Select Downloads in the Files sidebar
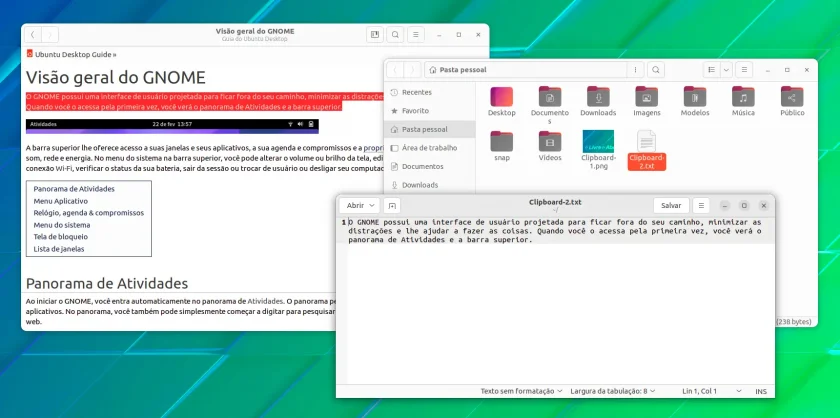Screen dimensions: 840x418 [430, 185]
